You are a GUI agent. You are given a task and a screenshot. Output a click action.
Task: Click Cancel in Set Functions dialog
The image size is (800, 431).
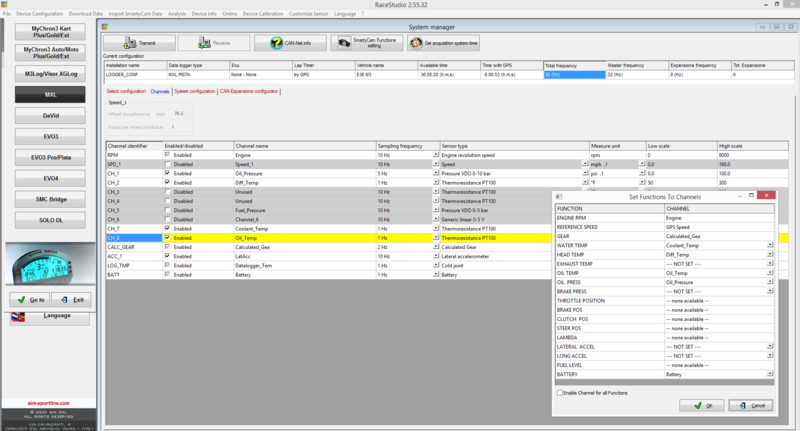(x=751, y=405)
